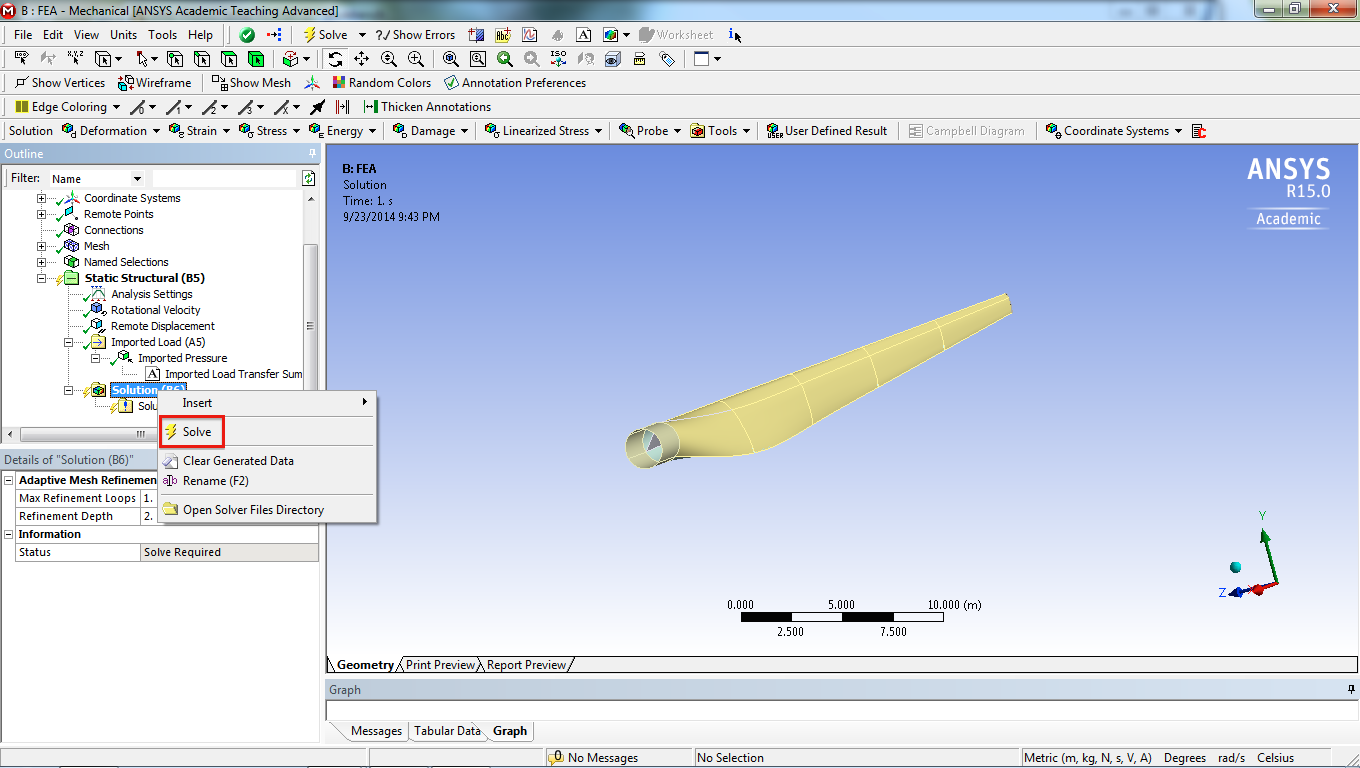Click User Defined Result button
The image size is (1360, 768).
tap(827, 131)
